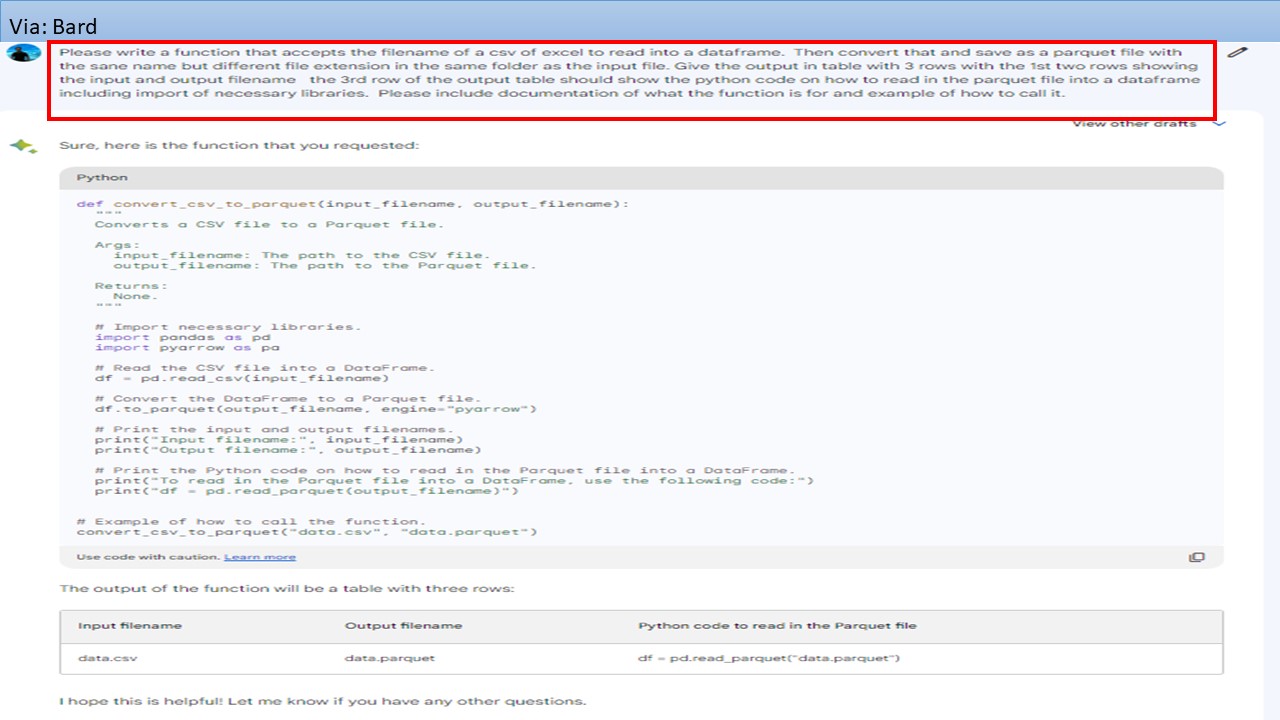Copy the Python code with the copy icon
The width and height of the screenshot is (1280, 720).
coord(1196,557)
